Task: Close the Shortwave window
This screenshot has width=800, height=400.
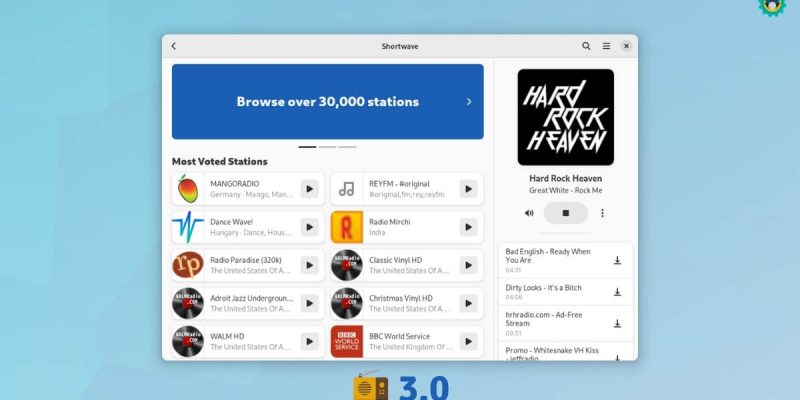Action: point(627,46)
